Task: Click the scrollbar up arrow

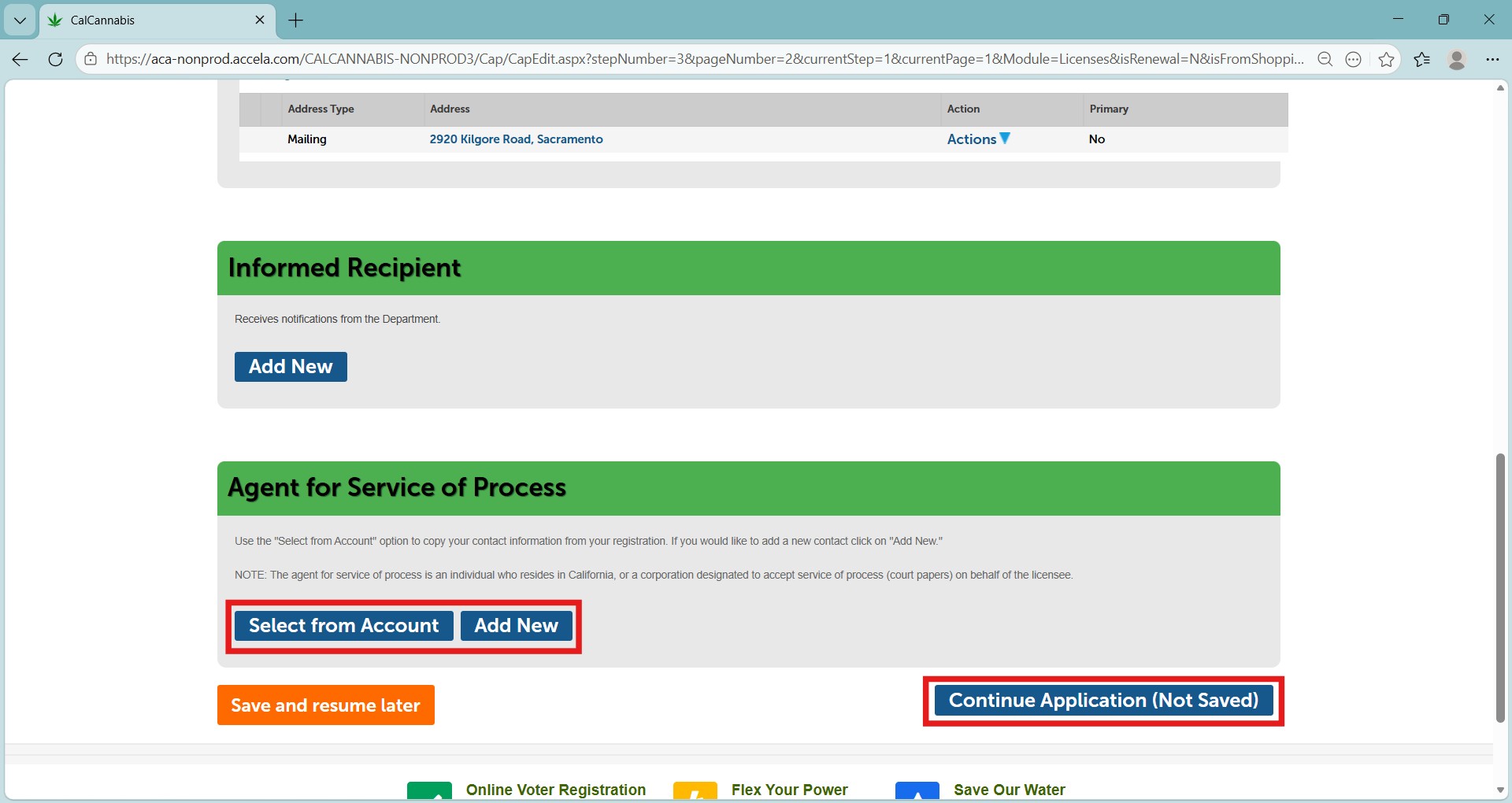Action: (1500, 87)
